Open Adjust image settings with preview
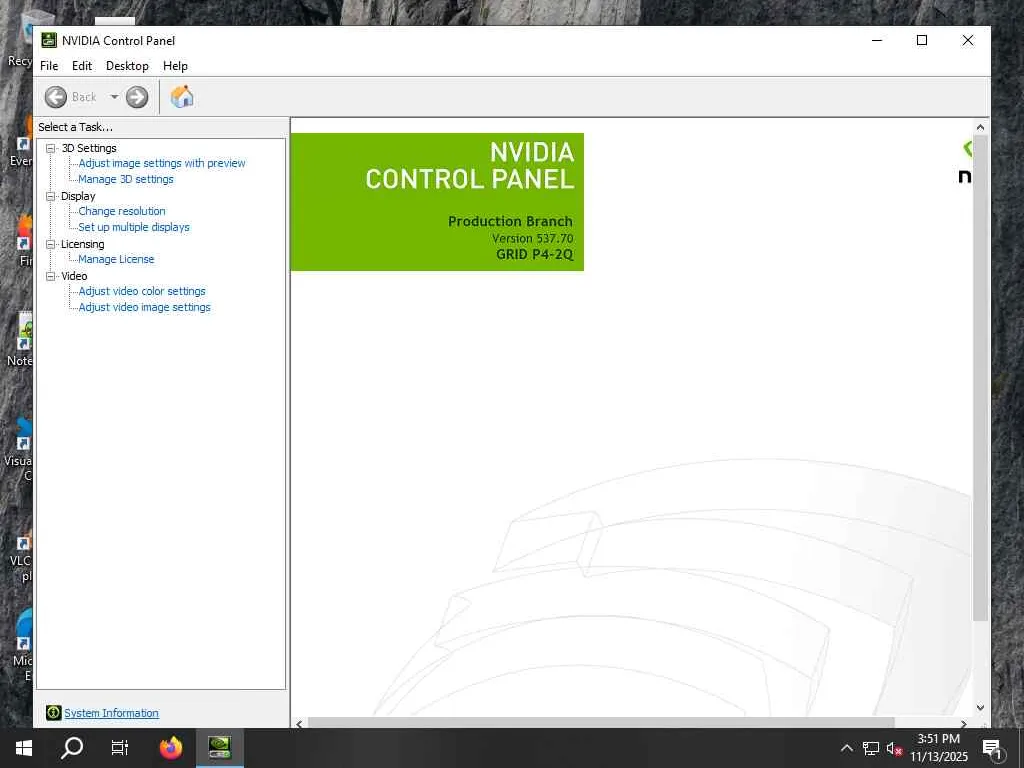The image size is (1024, 768). tap(162, 163)
